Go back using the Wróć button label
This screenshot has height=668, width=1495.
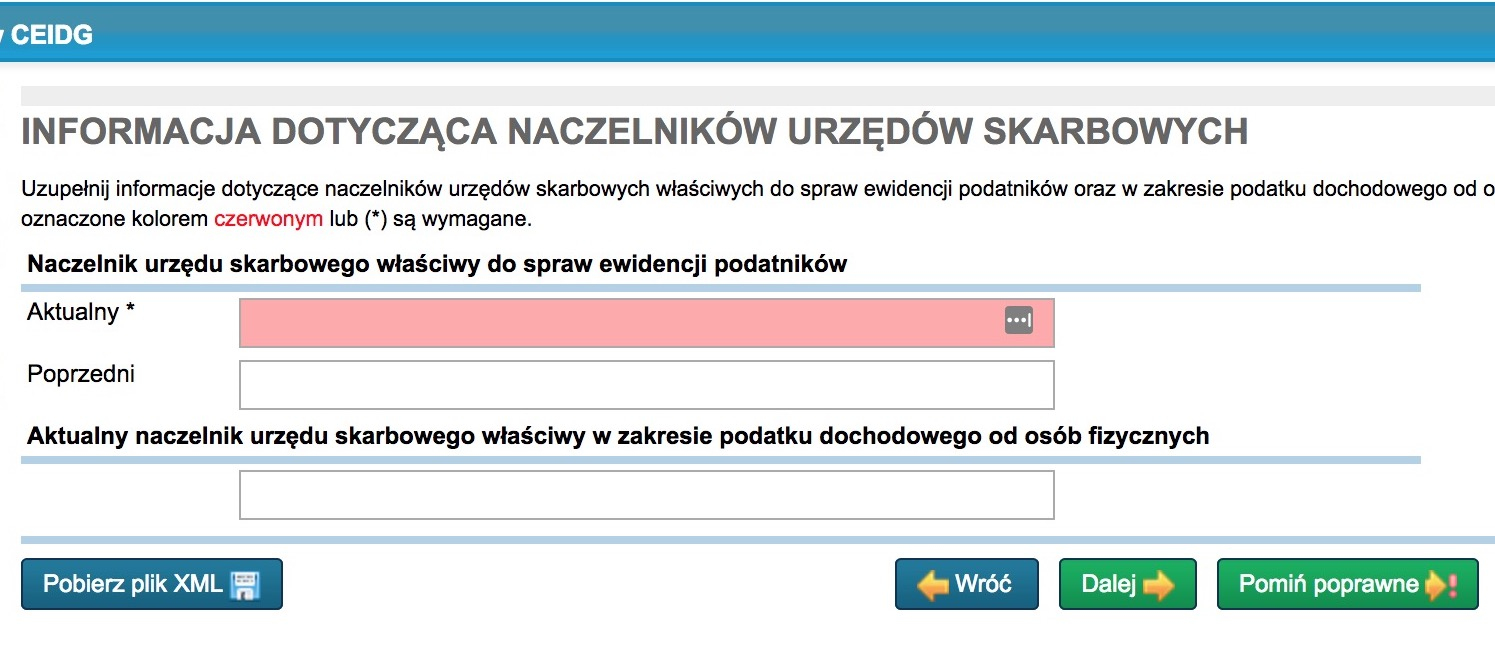[x=983, y=584]
